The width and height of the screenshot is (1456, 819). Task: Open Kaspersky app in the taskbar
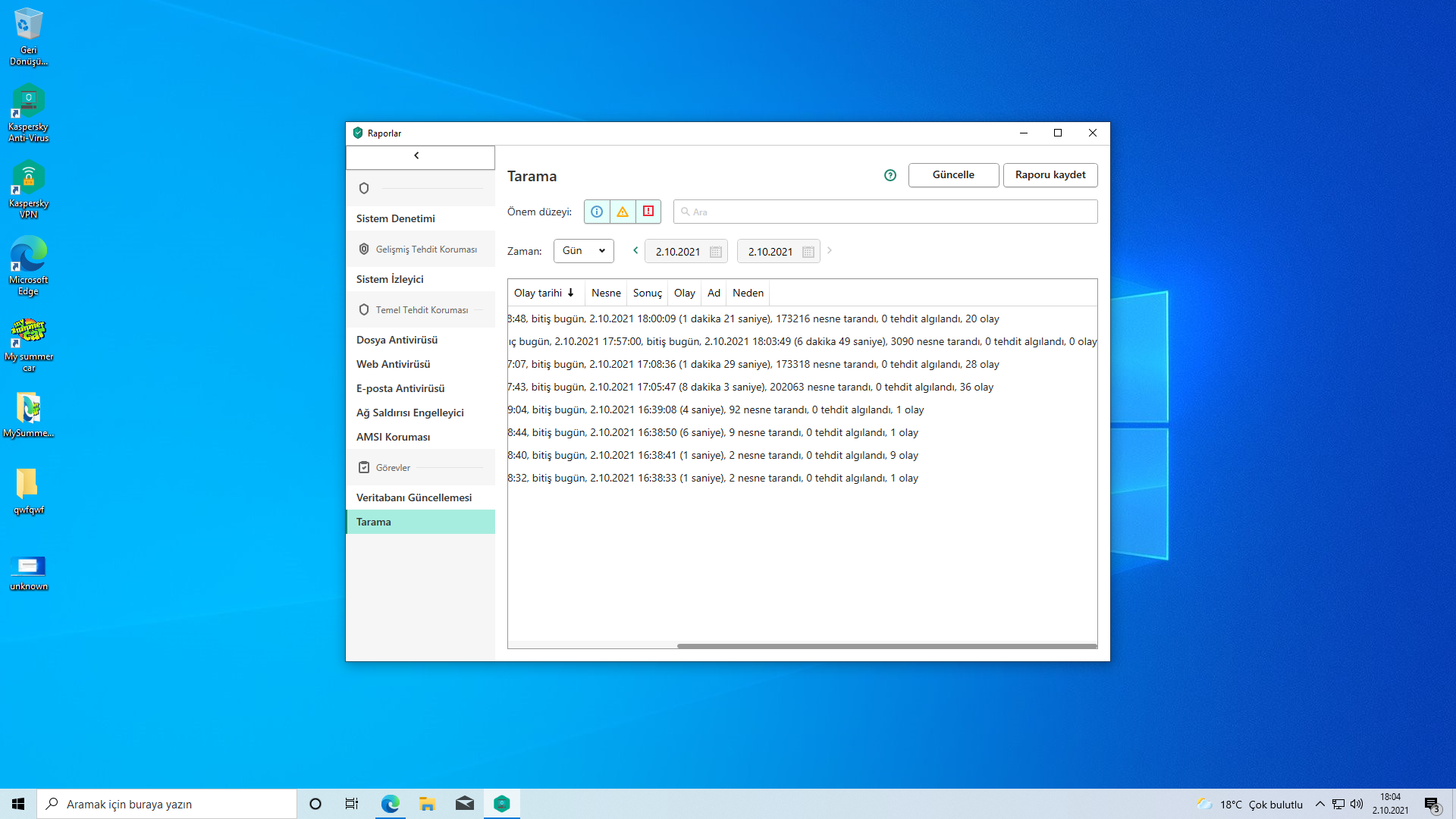[501, 804]
